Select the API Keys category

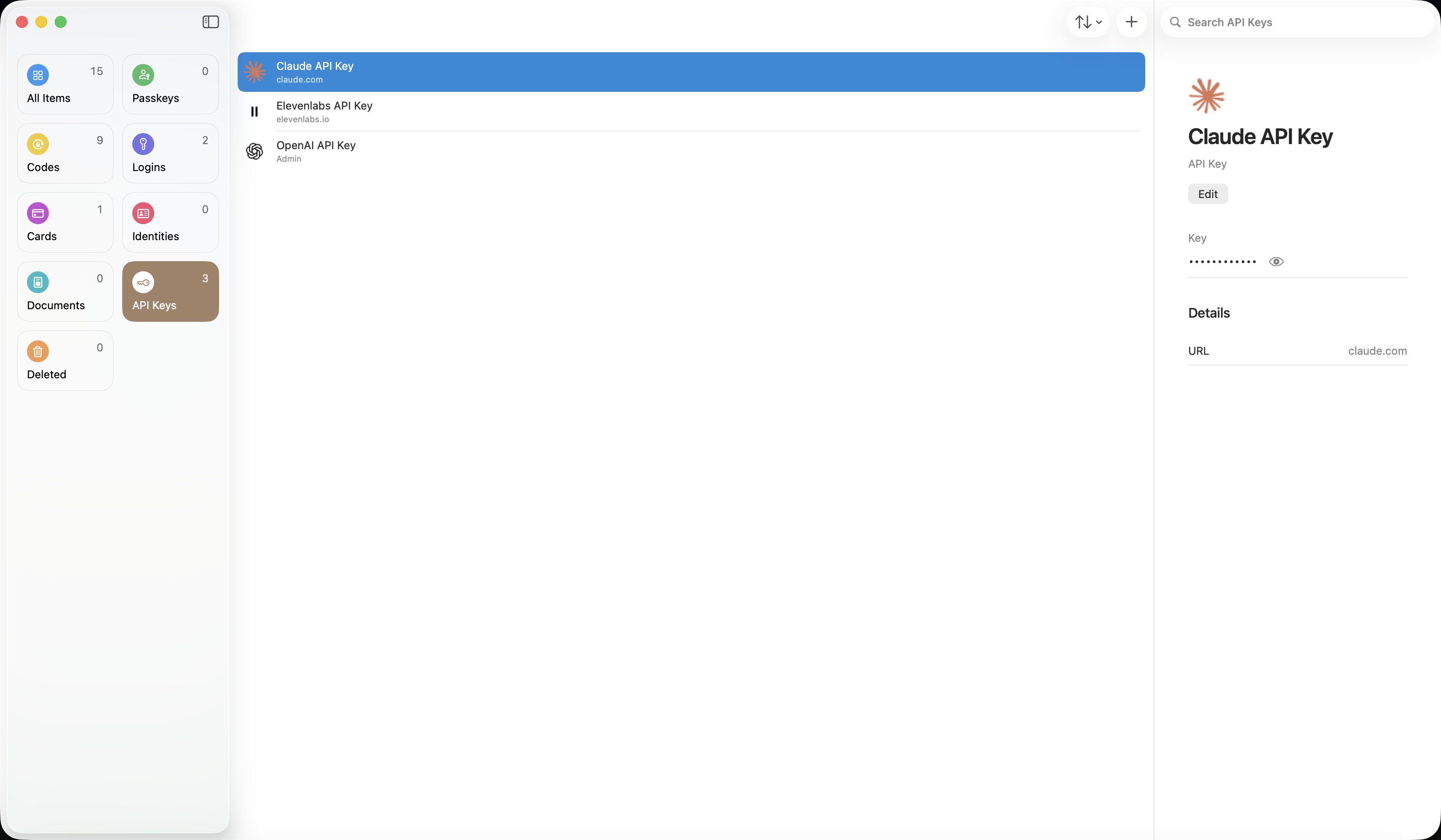click(x=170, y=292)
